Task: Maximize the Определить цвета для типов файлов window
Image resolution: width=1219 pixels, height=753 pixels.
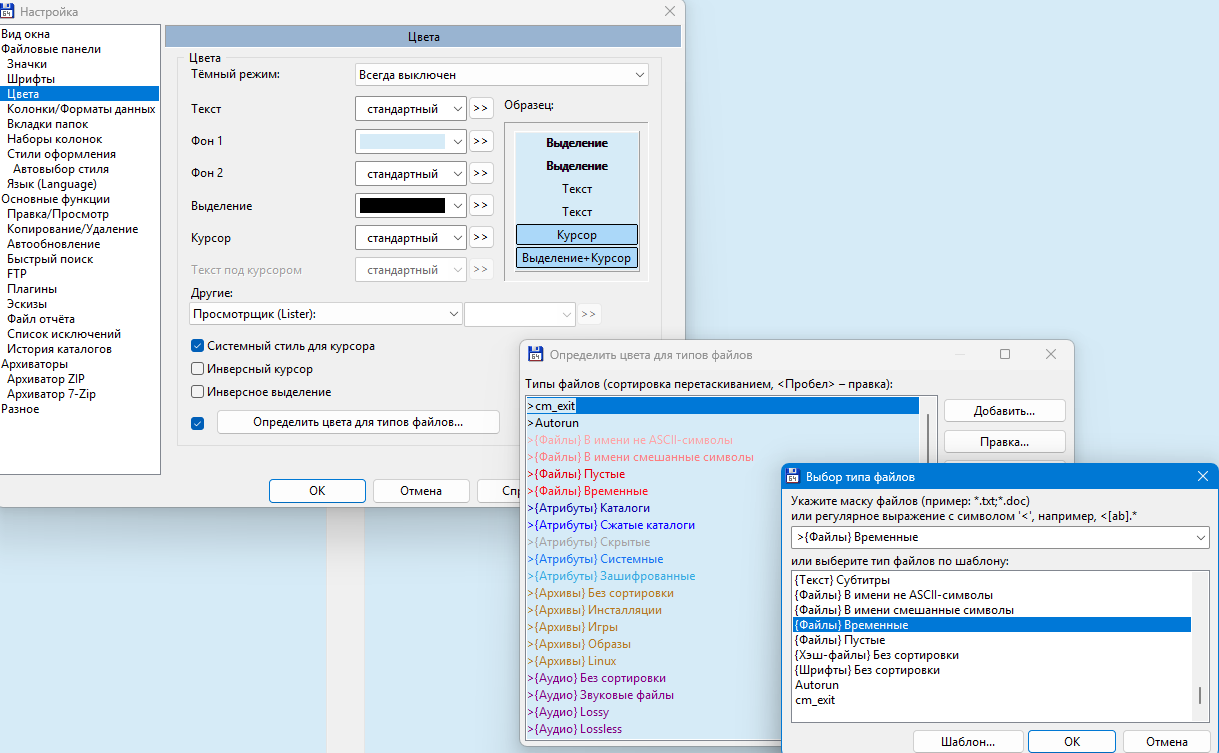Action: click(x=1005, y=354)
